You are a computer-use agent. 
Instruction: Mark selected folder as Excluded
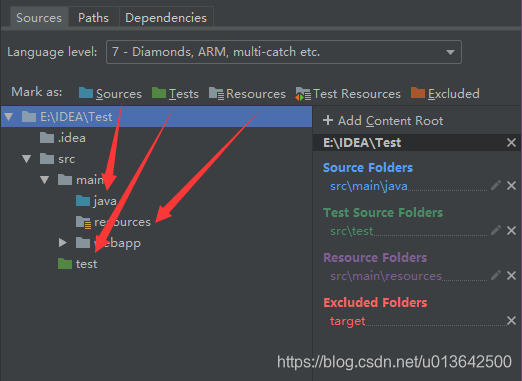coord(445,94)
